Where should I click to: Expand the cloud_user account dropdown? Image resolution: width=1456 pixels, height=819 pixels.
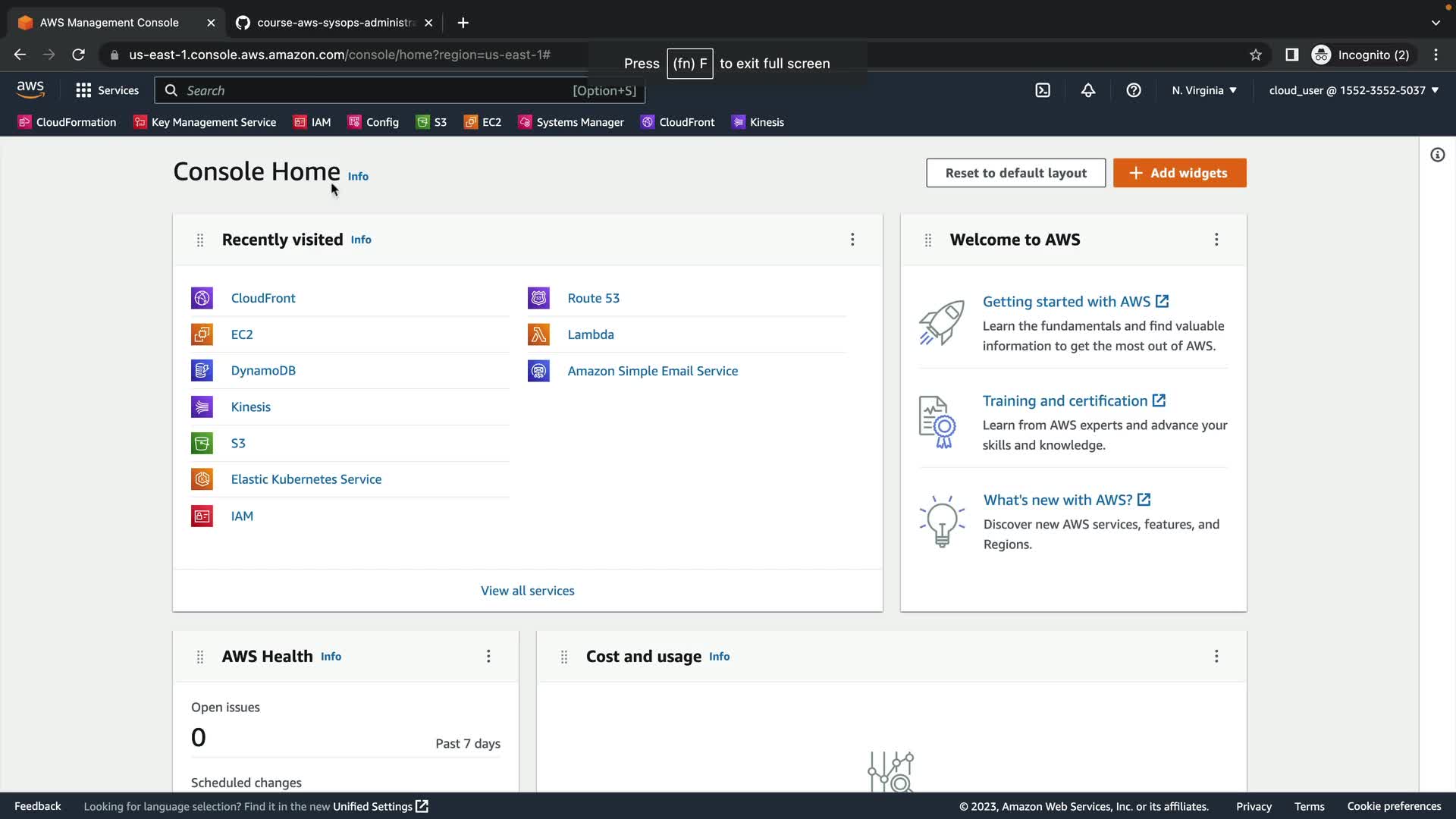(1353, 90)
